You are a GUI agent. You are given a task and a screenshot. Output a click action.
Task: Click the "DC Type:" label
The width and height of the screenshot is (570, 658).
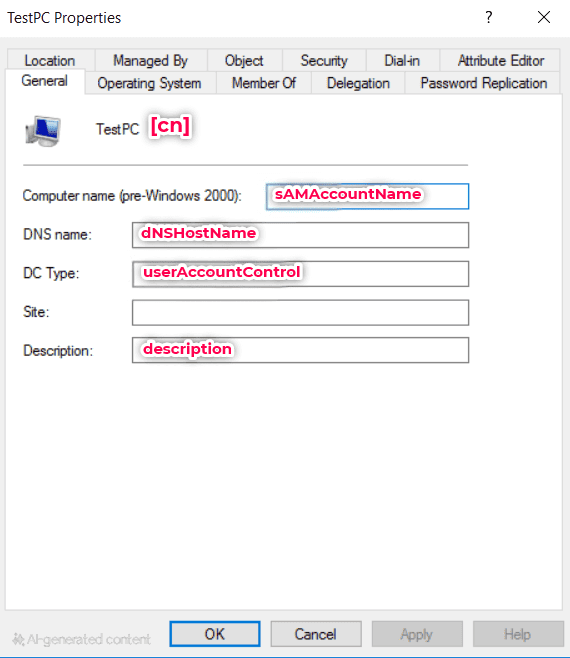click(51, 274)
